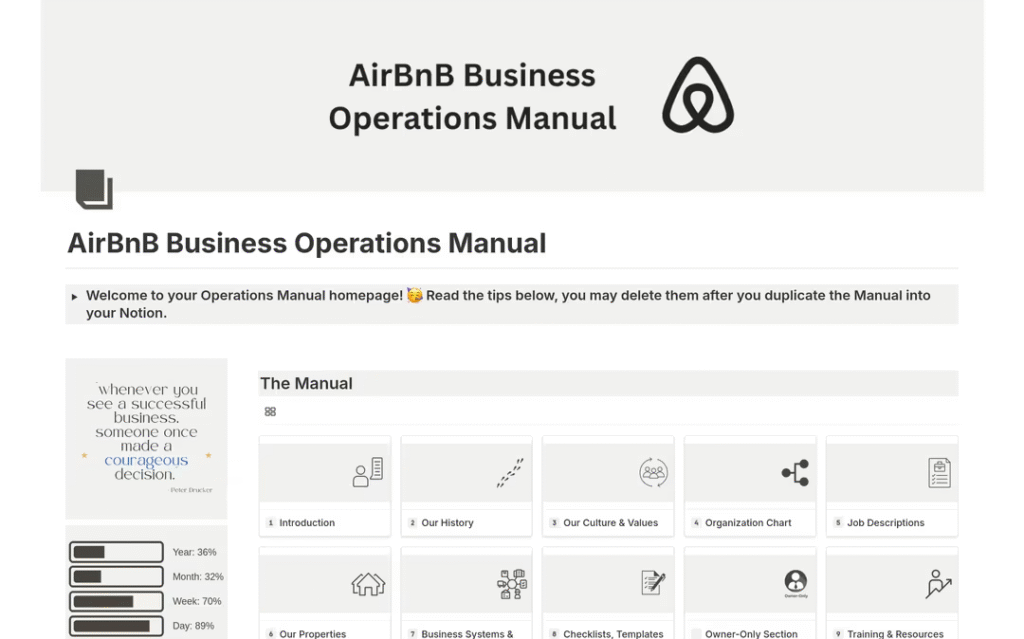1024x639 pixels.
Task: Open the Business Systems page title
Action: pos(467,634)
